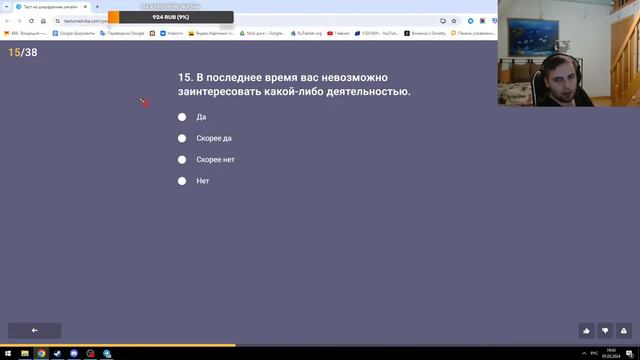Image resolution: width=640 pixels, height=360 pixels.
Task: Click the thumbs-up rating icon
Action: (587, 331)
